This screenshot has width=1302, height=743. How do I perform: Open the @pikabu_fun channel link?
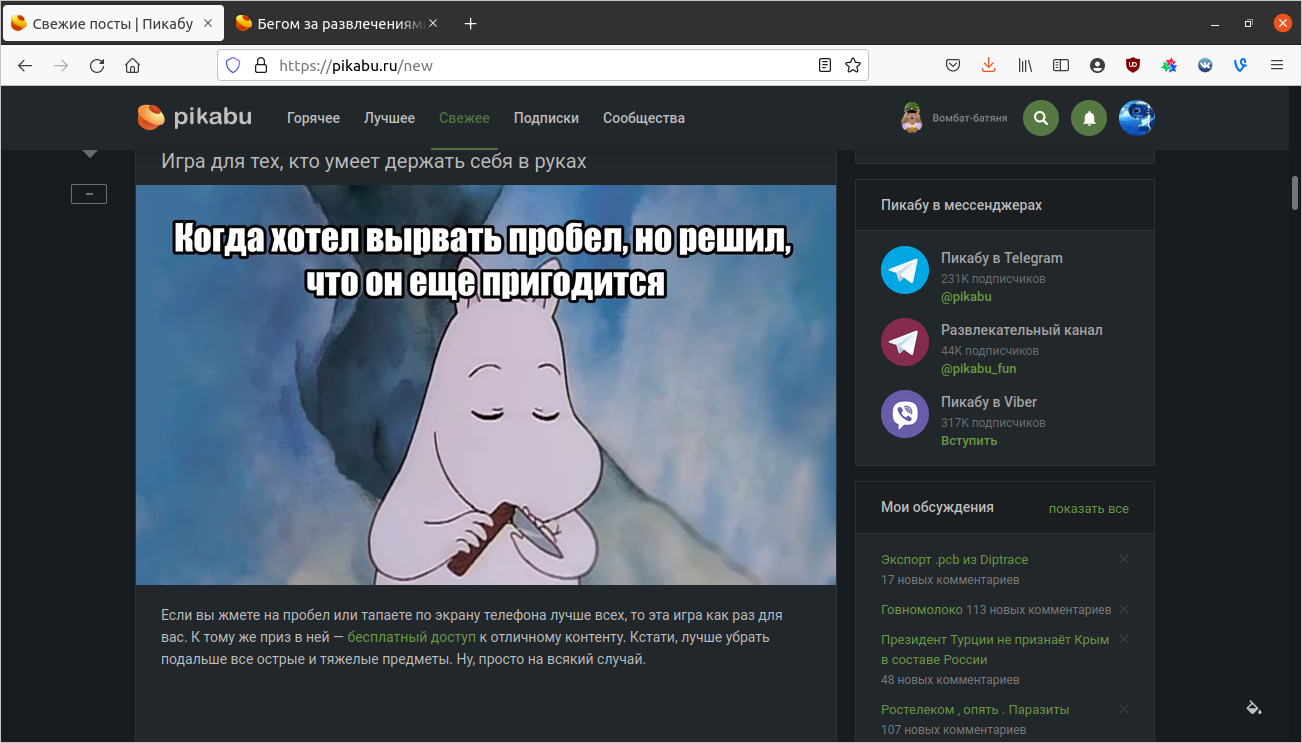click(x=978, y=369)
